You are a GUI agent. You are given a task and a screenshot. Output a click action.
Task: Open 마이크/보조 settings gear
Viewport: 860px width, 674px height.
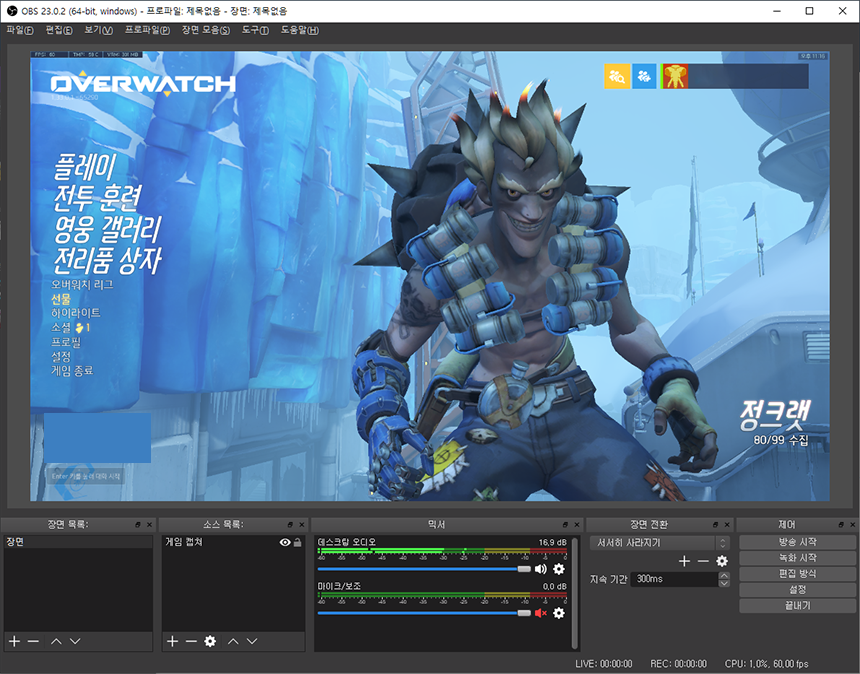click(559, 613)
